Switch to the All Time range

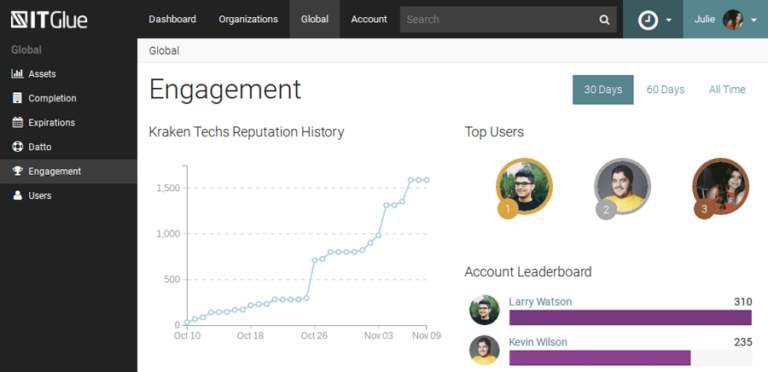[x=727, y=90]
